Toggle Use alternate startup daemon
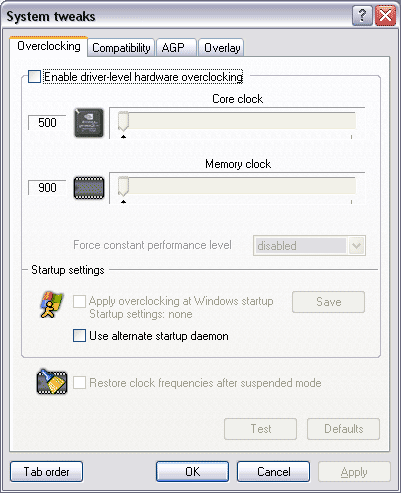The width and height of the screenshot is (401, 493). click(79, 336)
